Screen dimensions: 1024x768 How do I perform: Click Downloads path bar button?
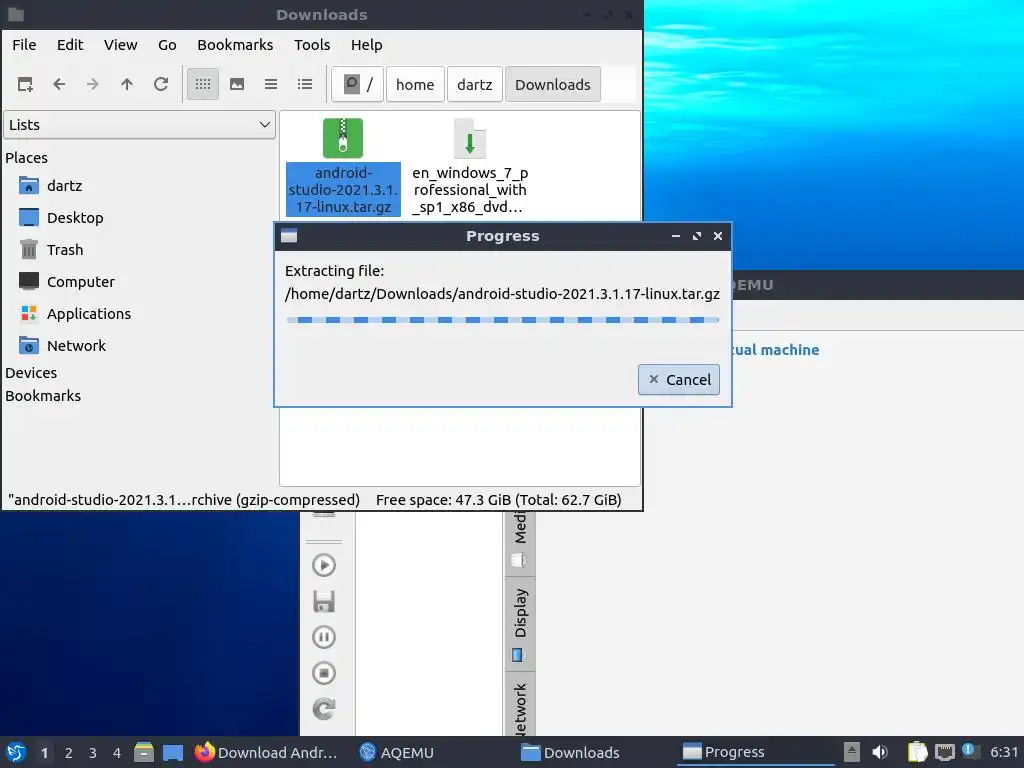(x=552, y=84)
